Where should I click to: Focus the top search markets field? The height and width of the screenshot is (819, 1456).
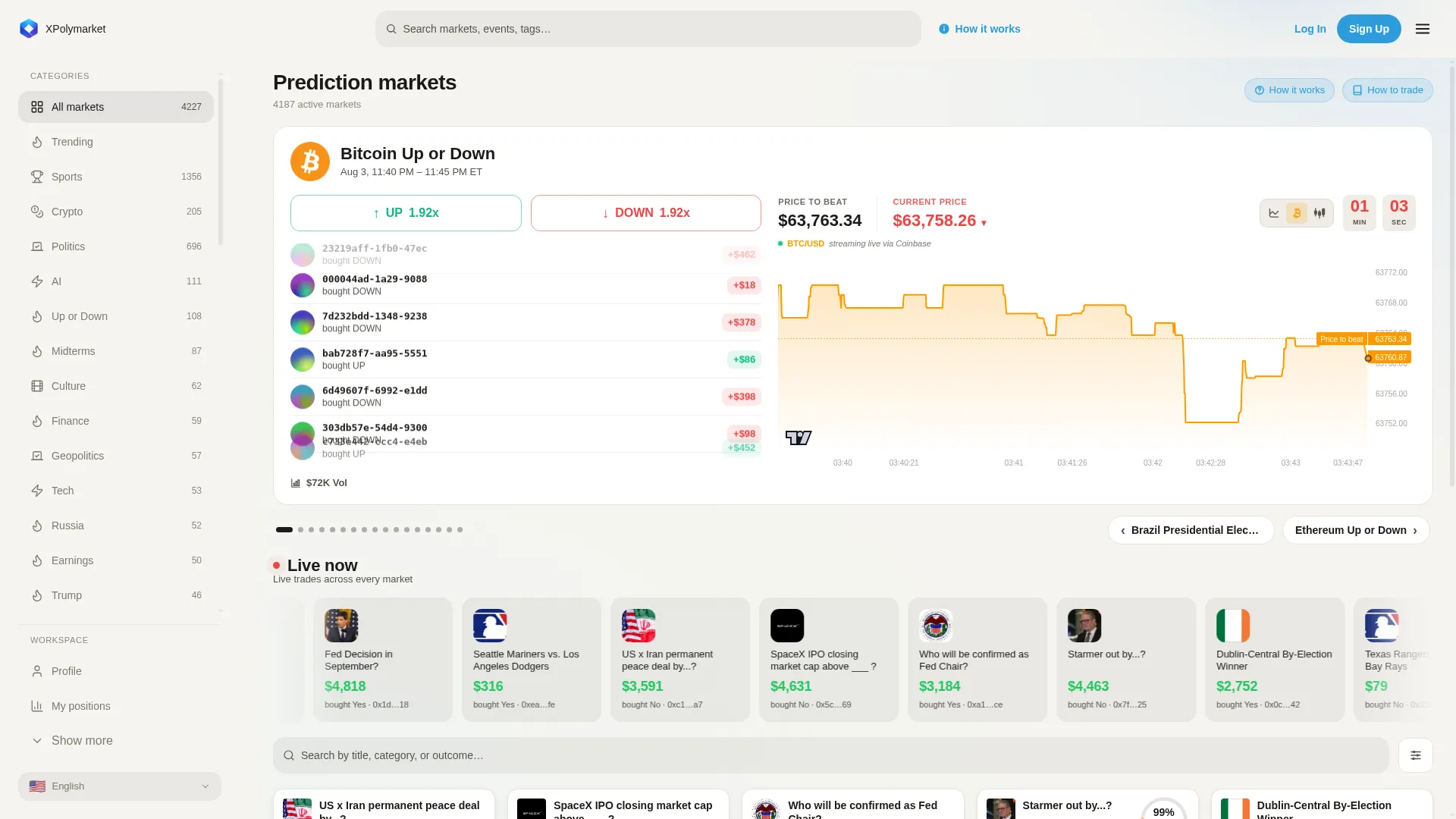click(648, 29)
